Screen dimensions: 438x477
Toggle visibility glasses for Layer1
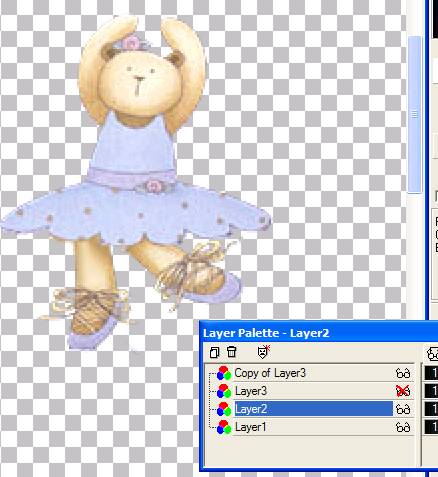pyautogui.click(x=403, y=427)
